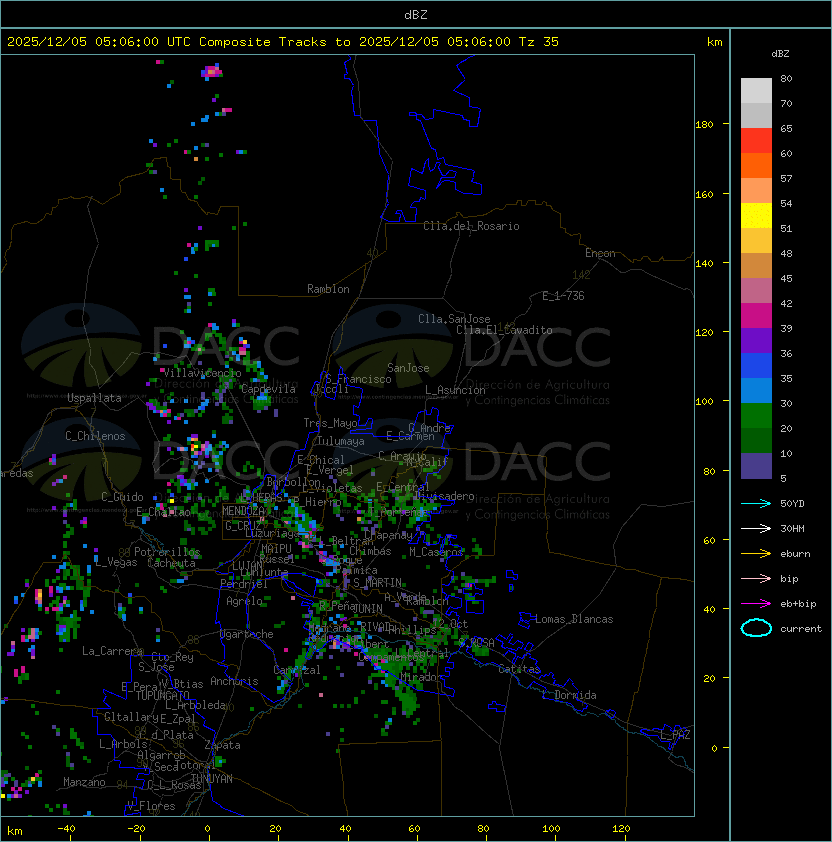This screenshot has height=842, width=832.
Task: Click the 'L_Asuncion' map label
Action: (x=455, y=390)
